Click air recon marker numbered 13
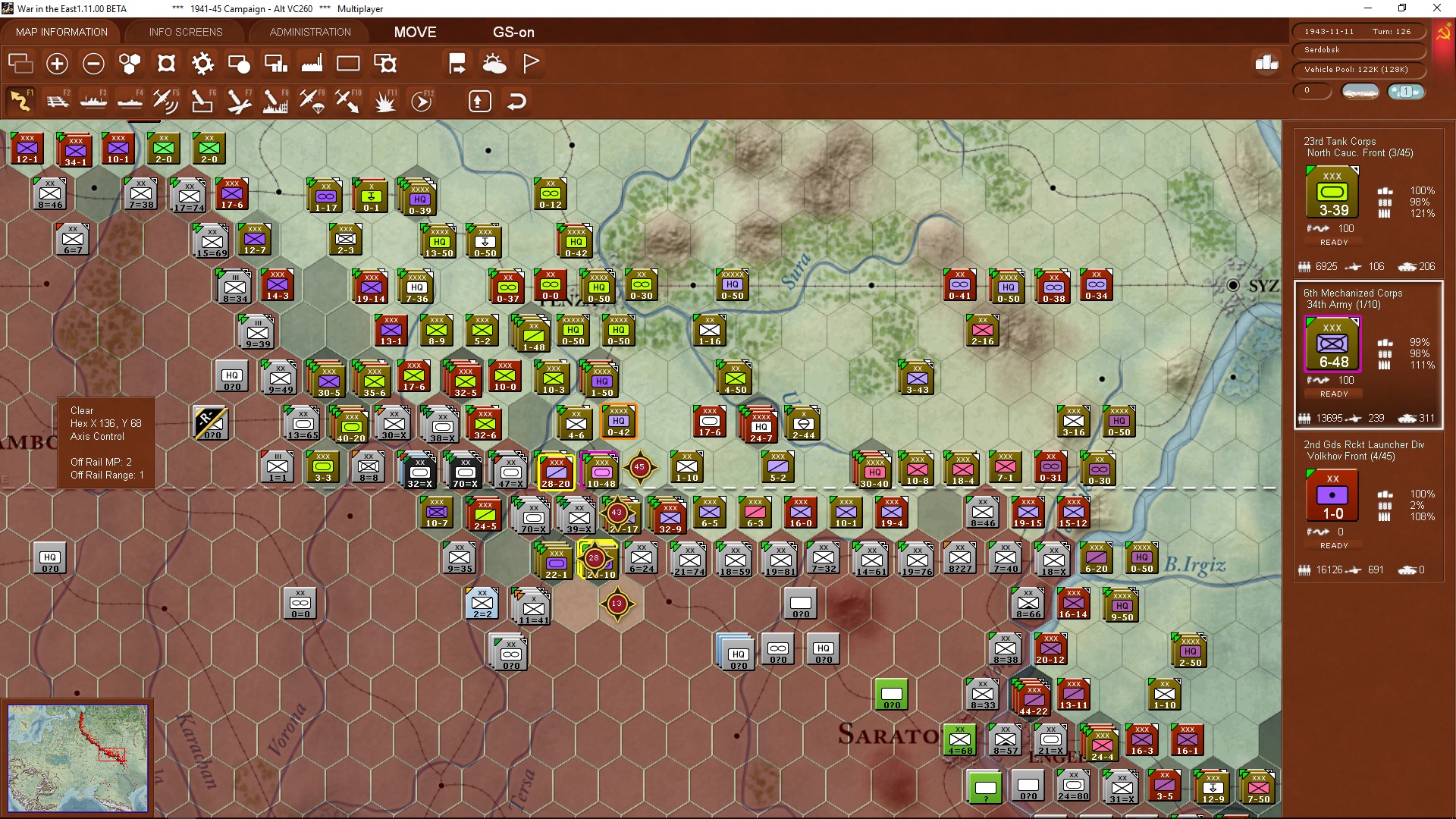Viewport: 1456px width, 819px height. [x=617, y=604]
